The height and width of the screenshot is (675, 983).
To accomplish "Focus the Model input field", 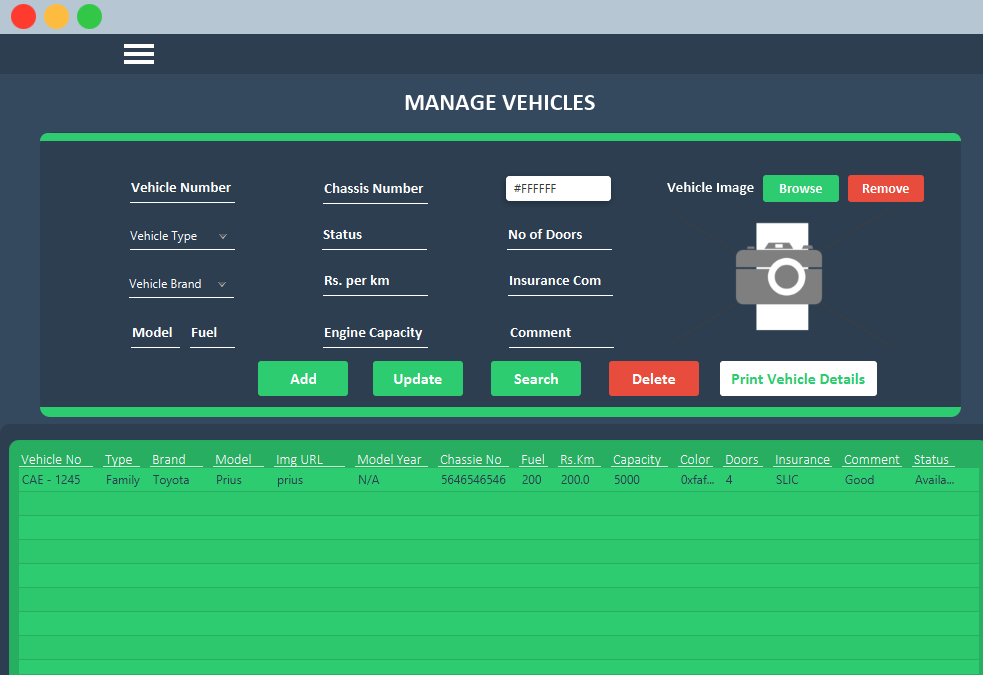I will pos(155,333).
